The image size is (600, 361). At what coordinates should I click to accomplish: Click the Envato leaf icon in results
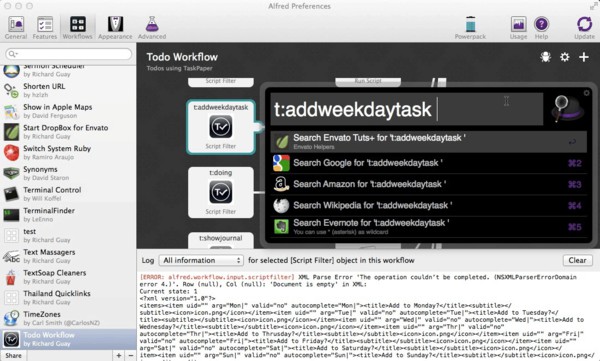(281, 142)
